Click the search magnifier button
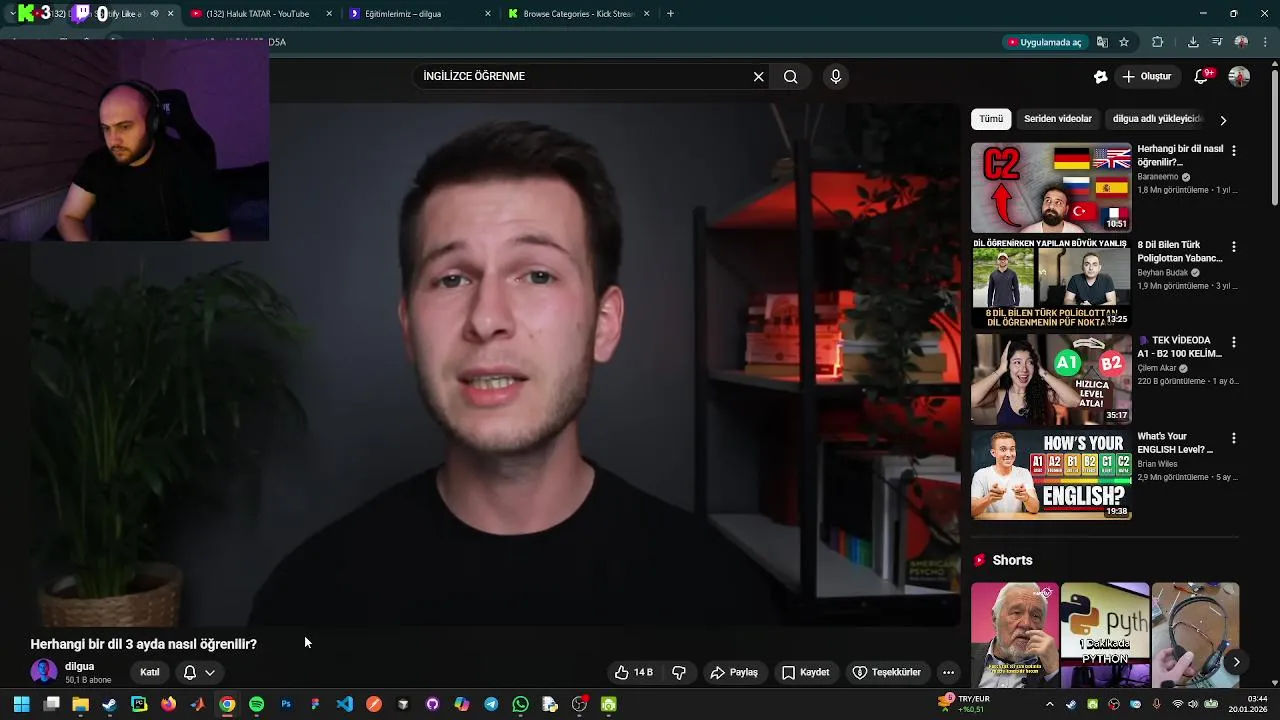Image resolution: width=1280 pixels, height=720 pixels. (x=791, y=77)
